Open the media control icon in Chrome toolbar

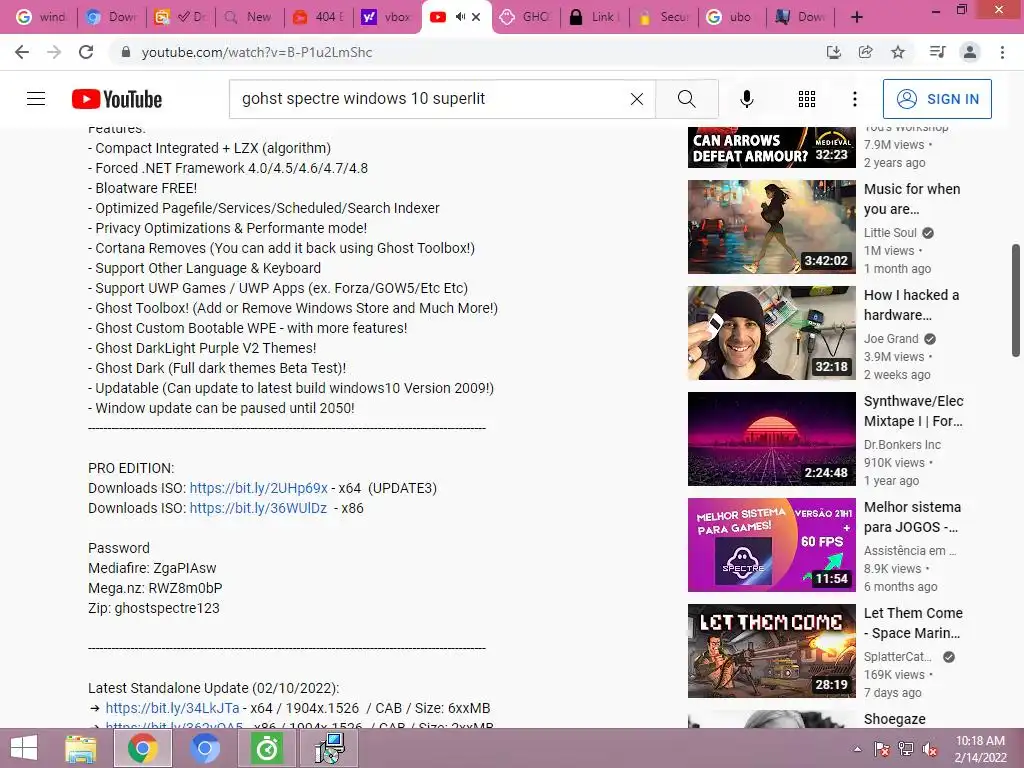pos(937,52)
